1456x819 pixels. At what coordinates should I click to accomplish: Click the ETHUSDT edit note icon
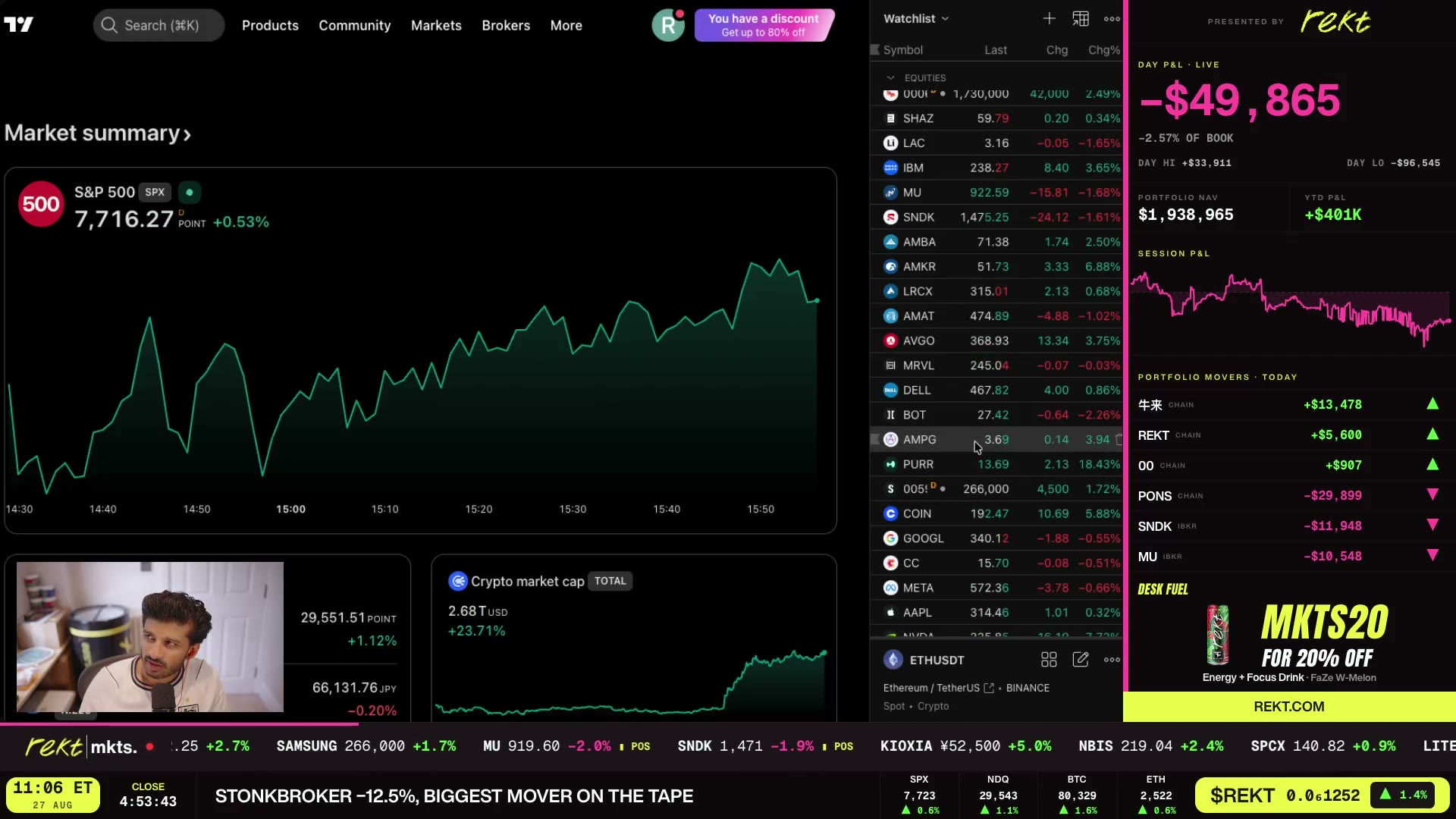pos(1081,660)
